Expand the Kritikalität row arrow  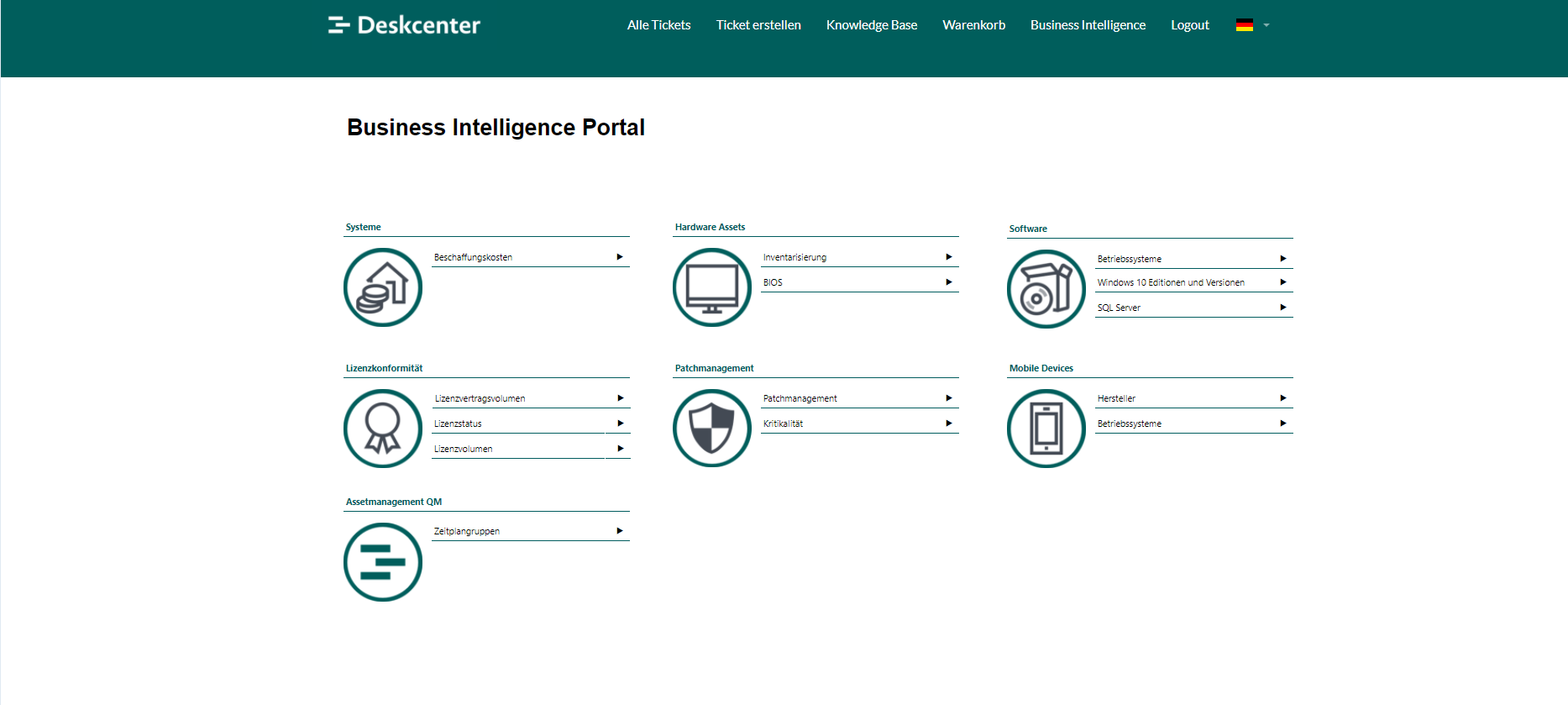pos(949,424)
